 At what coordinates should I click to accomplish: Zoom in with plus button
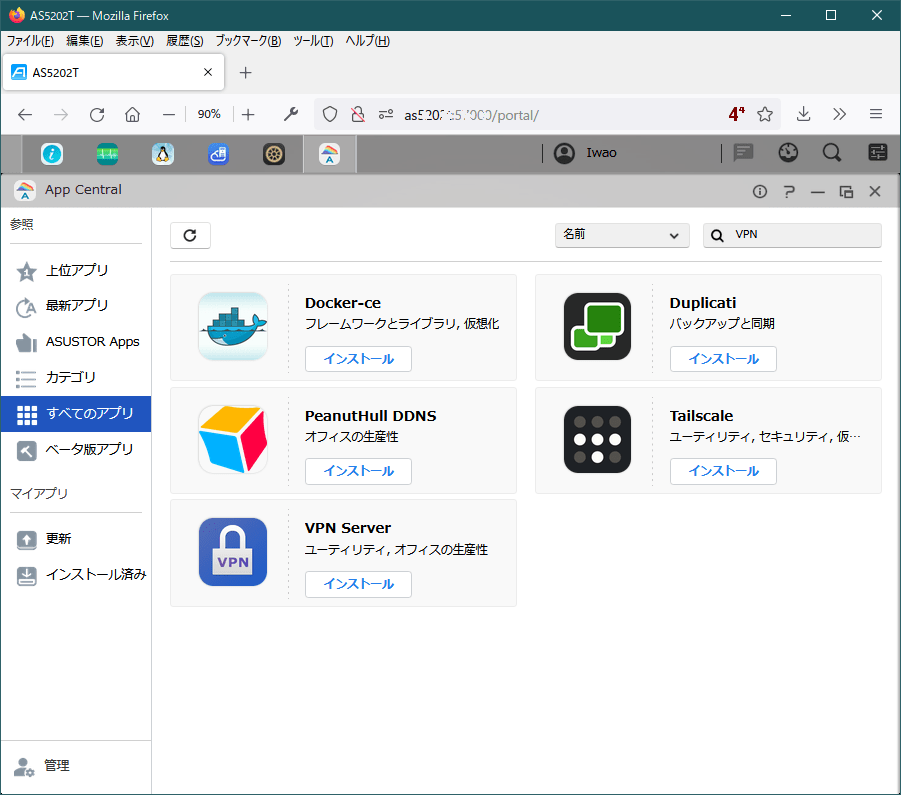point(248,115)
